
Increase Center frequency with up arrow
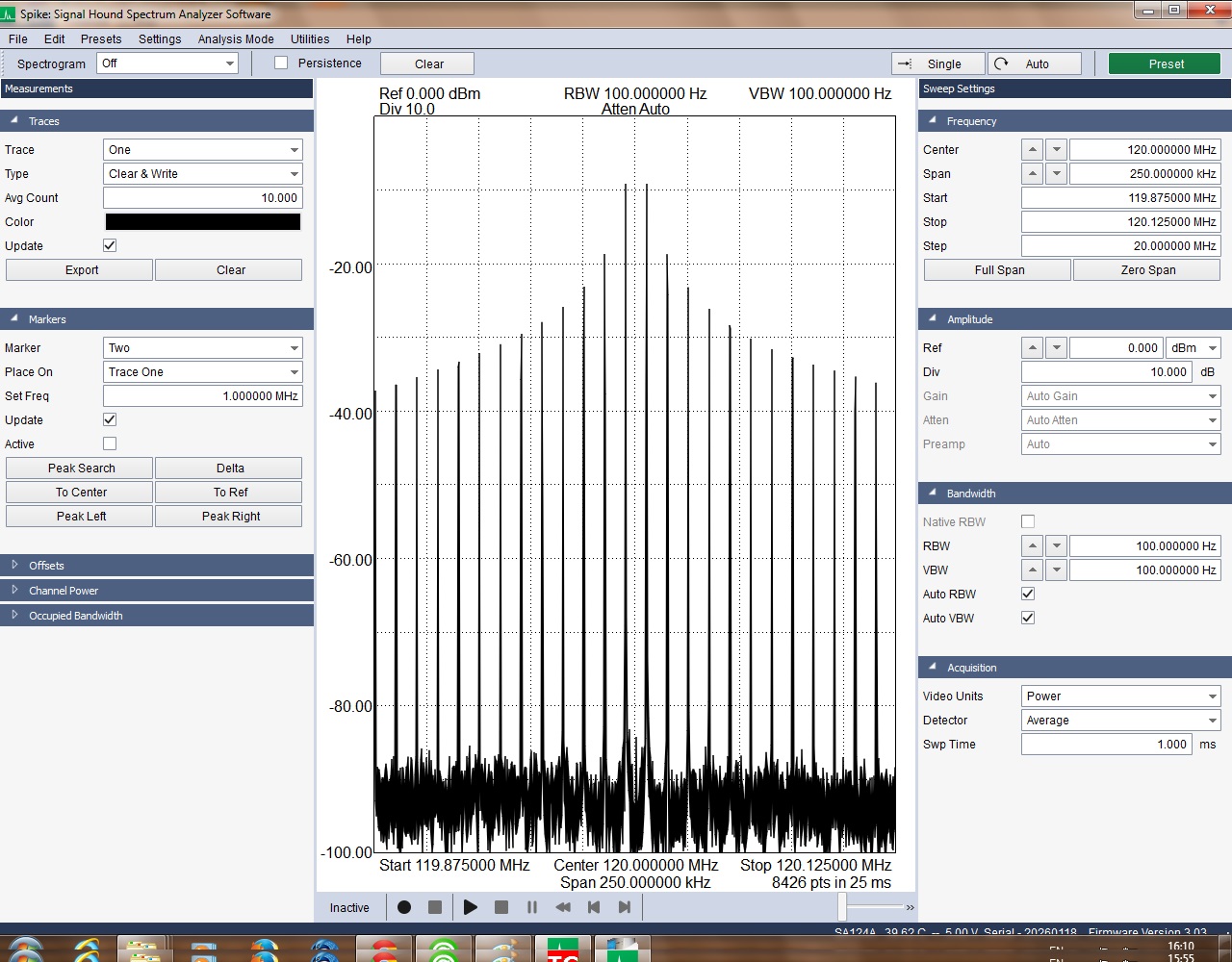[1032, 150]
